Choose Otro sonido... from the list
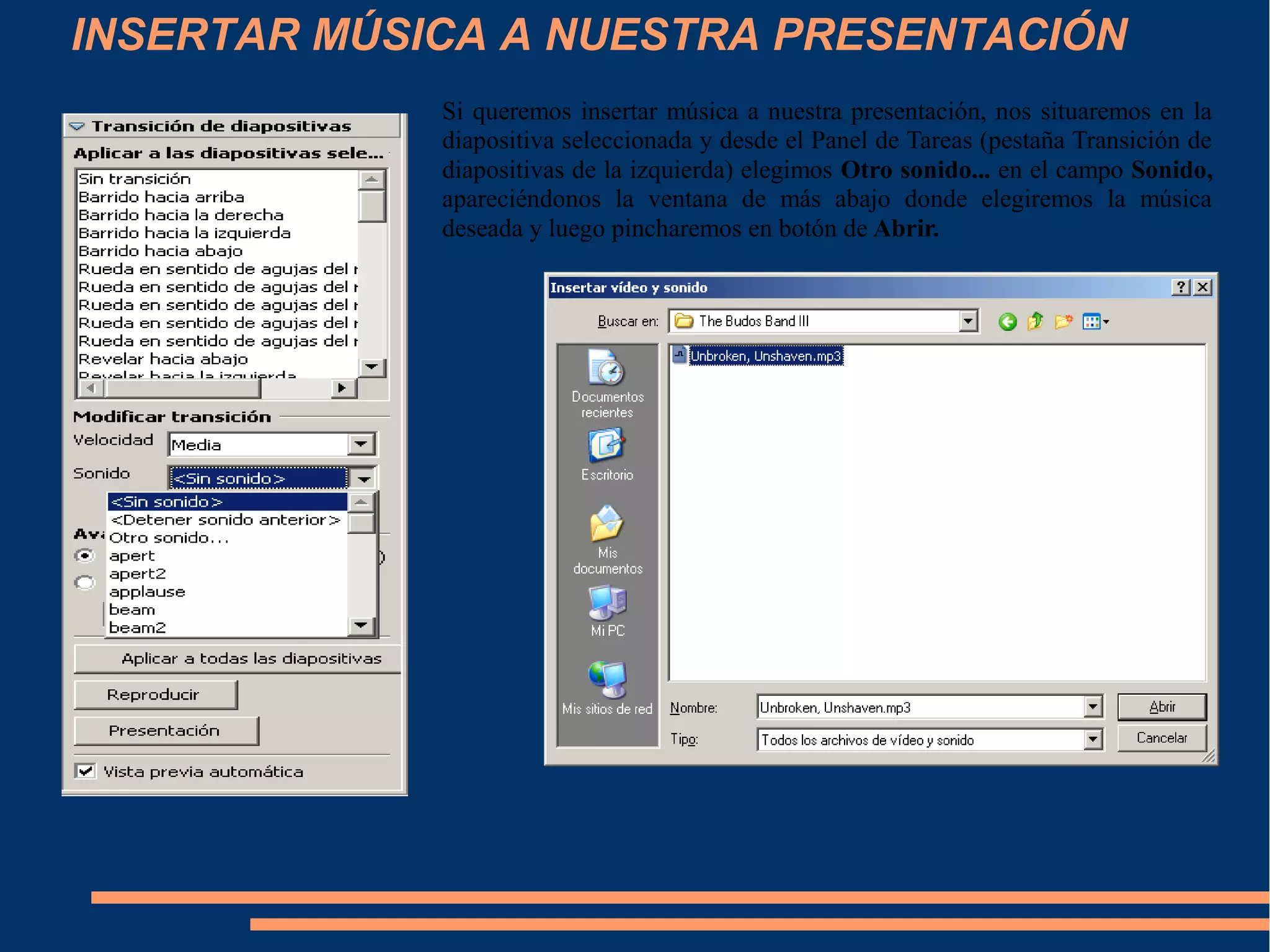Screen dimensions: 1270x952 tap(228, 538)
